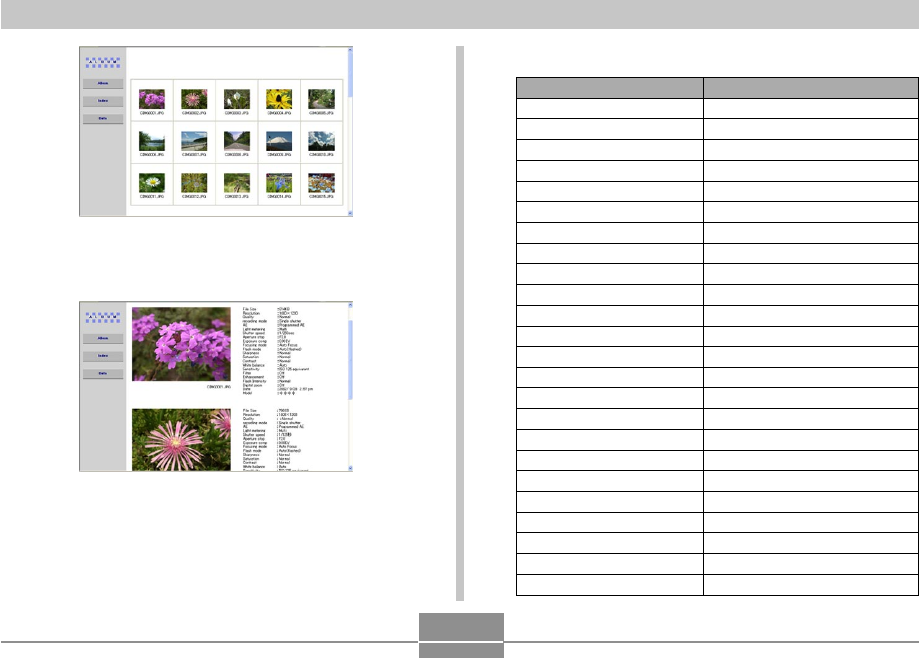The image size is (919, 658).
Task: Select the grassy field thumbnail CIMG0013.JPG
Action: tap(237, 183)
